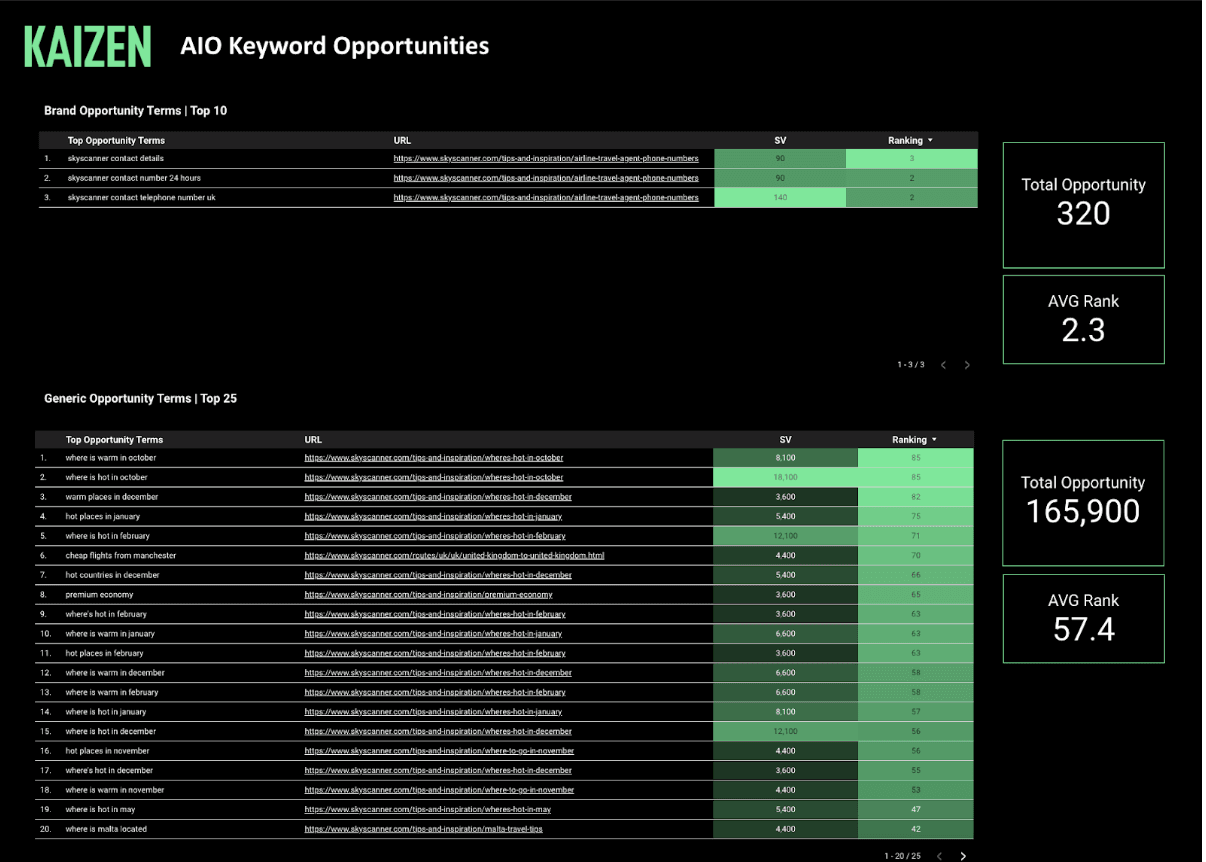Click the '1 - 20 / 25' page indicator

[902, 856]
